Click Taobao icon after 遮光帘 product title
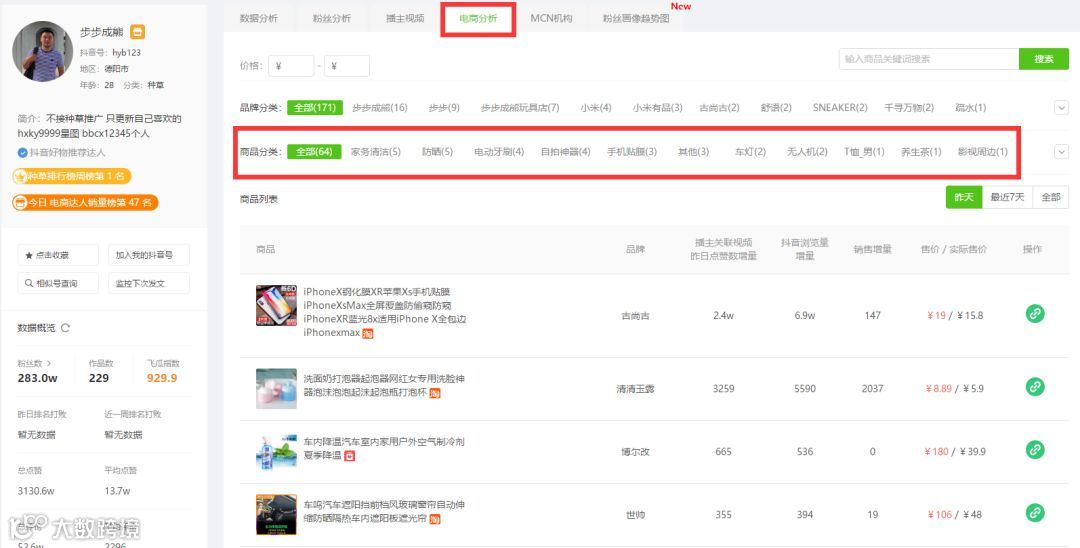 tap(435, 519)
